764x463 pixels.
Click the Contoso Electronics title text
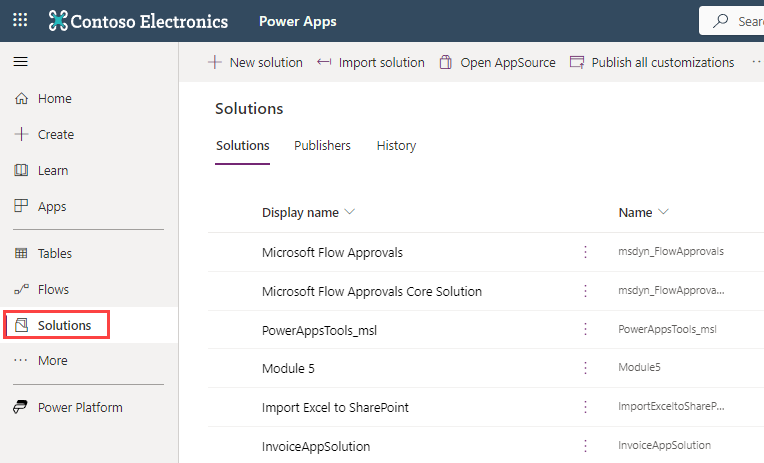[x=149, y=21]
